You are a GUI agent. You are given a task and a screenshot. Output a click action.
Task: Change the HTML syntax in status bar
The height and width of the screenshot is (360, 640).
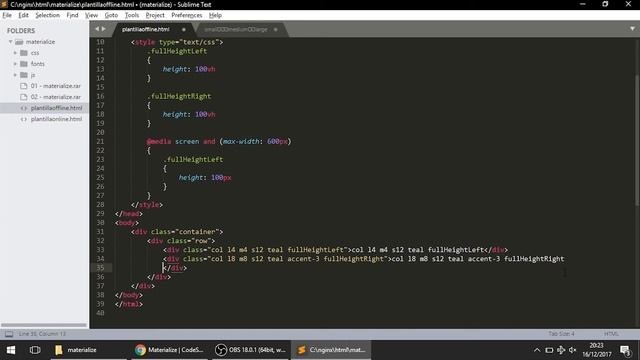[611, 334]
